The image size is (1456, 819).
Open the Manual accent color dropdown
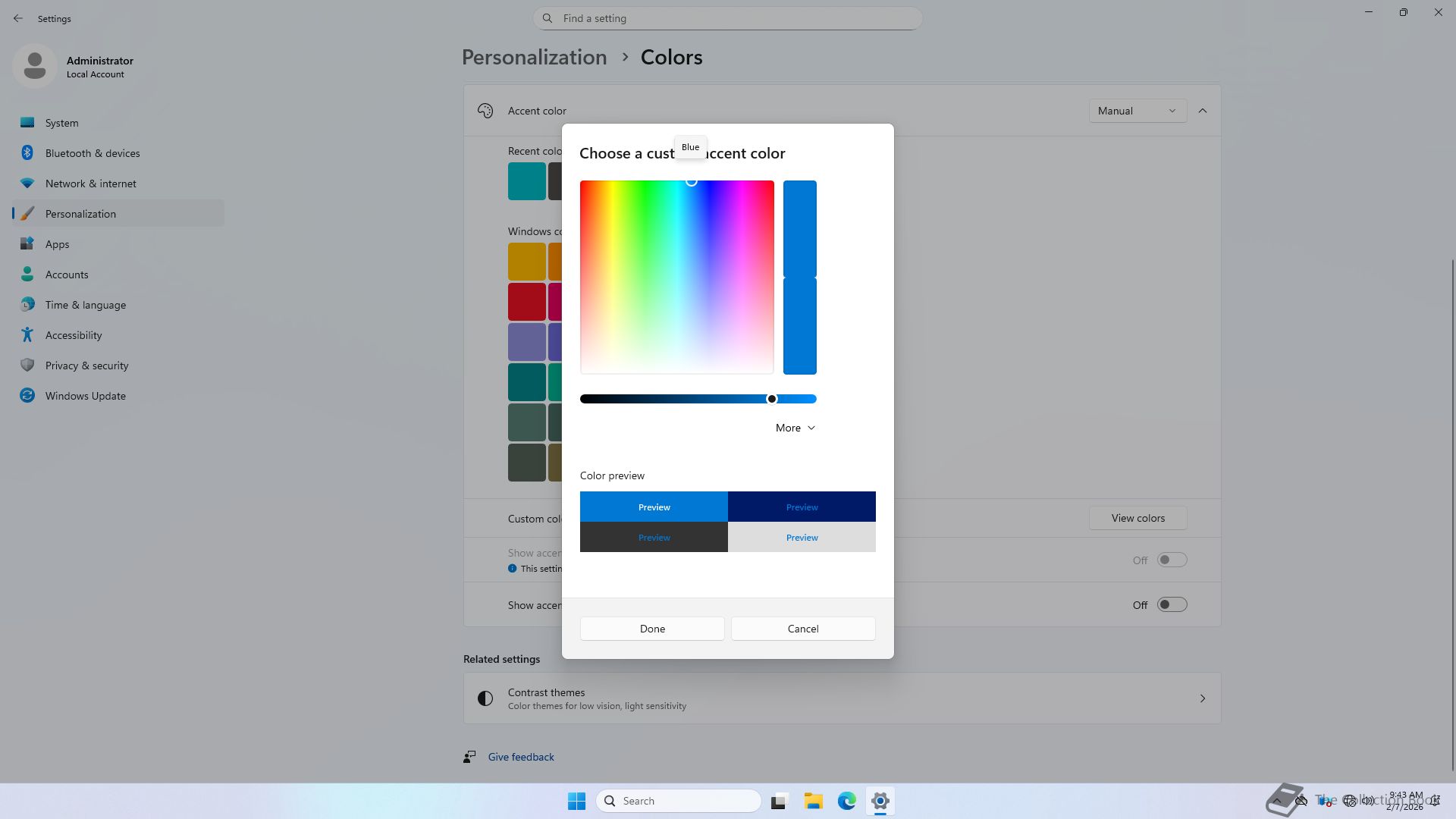pos(1137,111)
